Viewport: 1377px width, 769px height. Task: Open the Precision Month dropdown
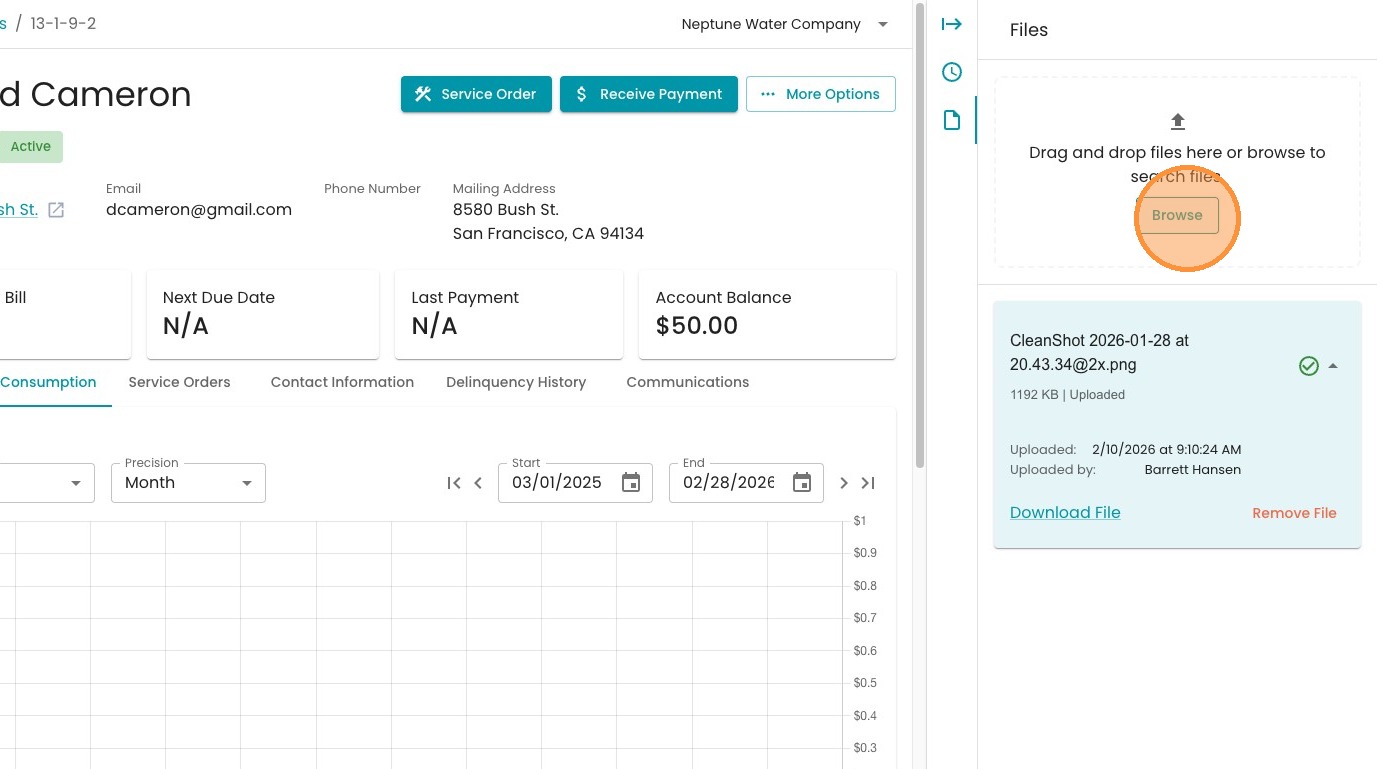(x=188, y=483)
